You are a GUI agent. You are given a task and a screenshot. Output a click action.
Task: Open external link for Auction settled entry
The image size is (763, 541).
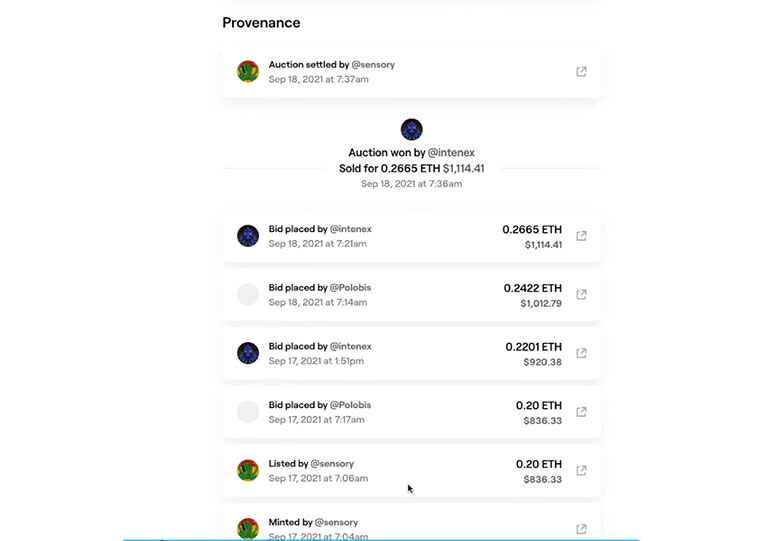tap(581, 72)
